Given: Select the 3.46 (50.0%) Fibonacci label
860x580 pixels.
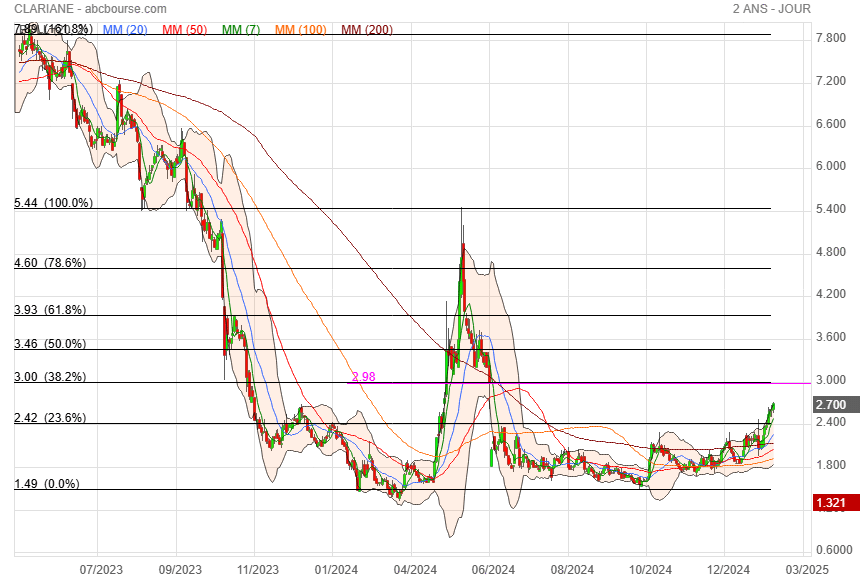Looking at the screenshot, I should click(x=50, y=344).
